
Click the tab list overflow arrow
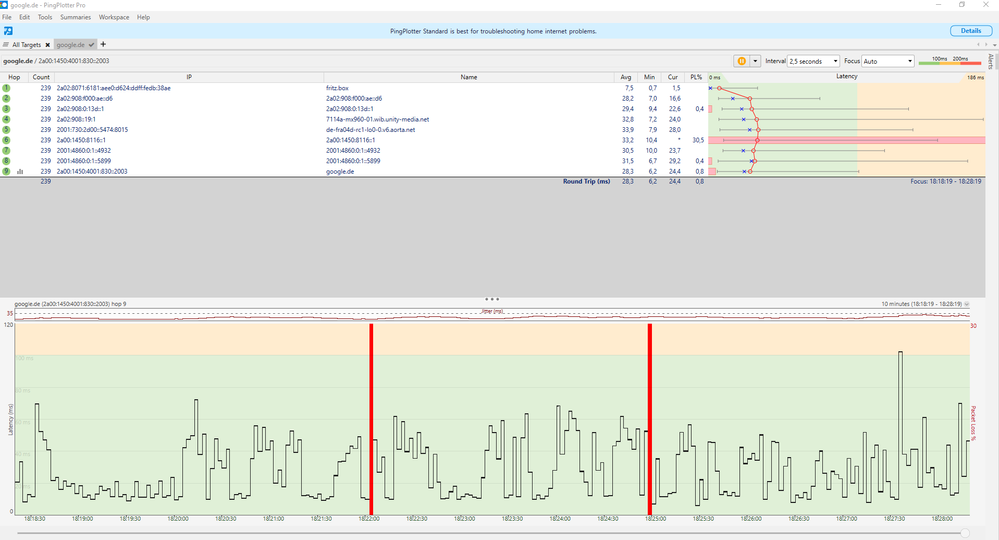point(995,45)
